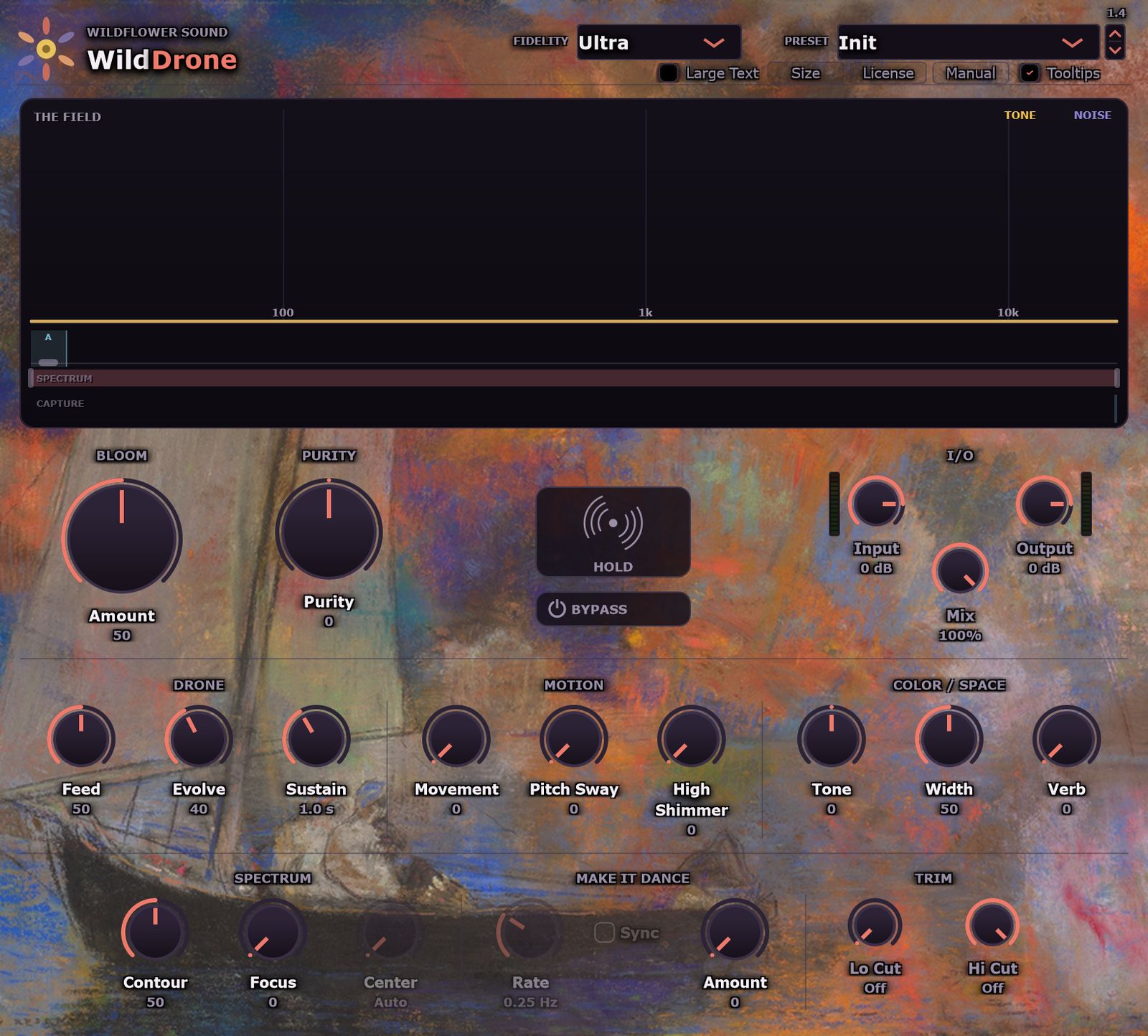1148x1036 pixels.
Task: Click the Sustain value 1.0 s
Action: click(316, 809)
